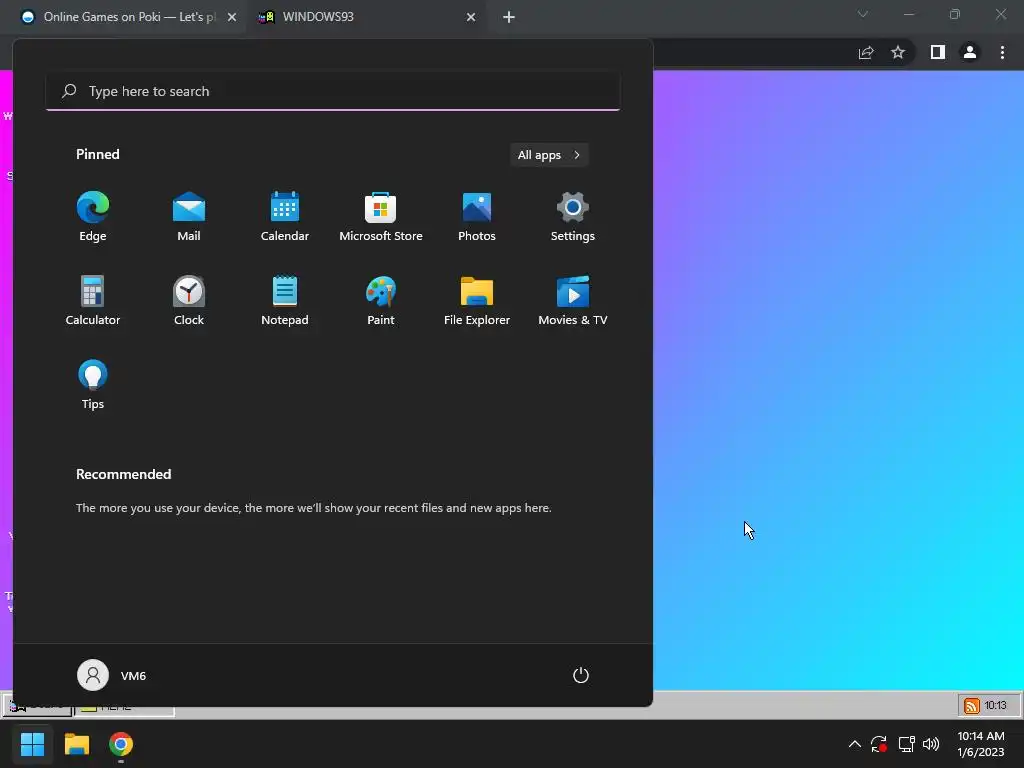
Task: Open Settings from pinned apps
Action: pyautogui.click(x=573, y=217)
